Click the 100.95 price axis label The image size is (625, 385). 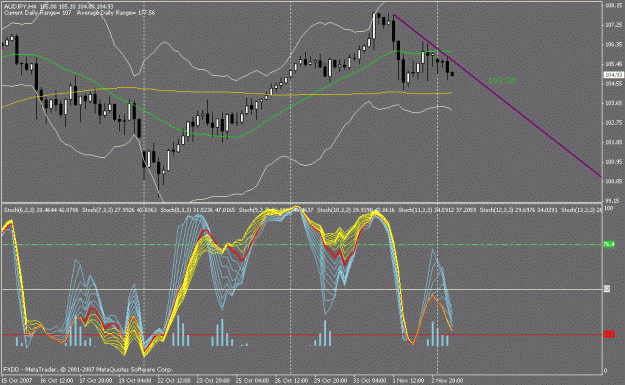point(614,162)
